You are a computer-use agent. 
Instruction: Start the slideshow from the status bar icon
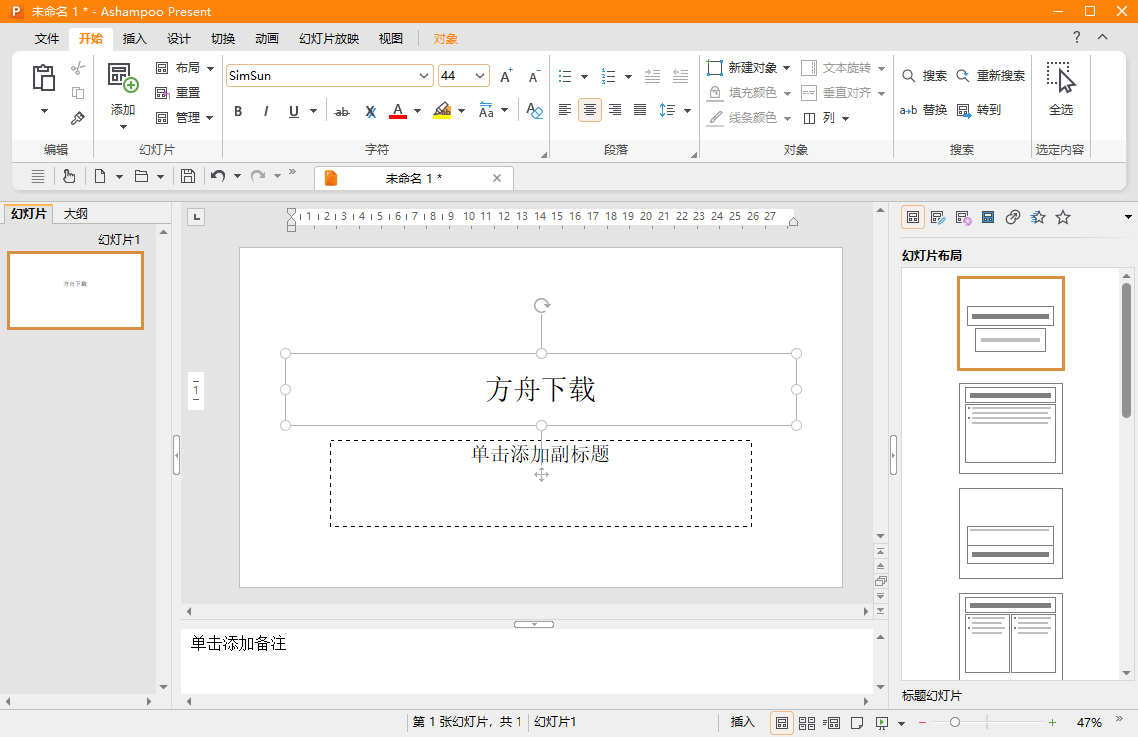click(x=881, y=722)
